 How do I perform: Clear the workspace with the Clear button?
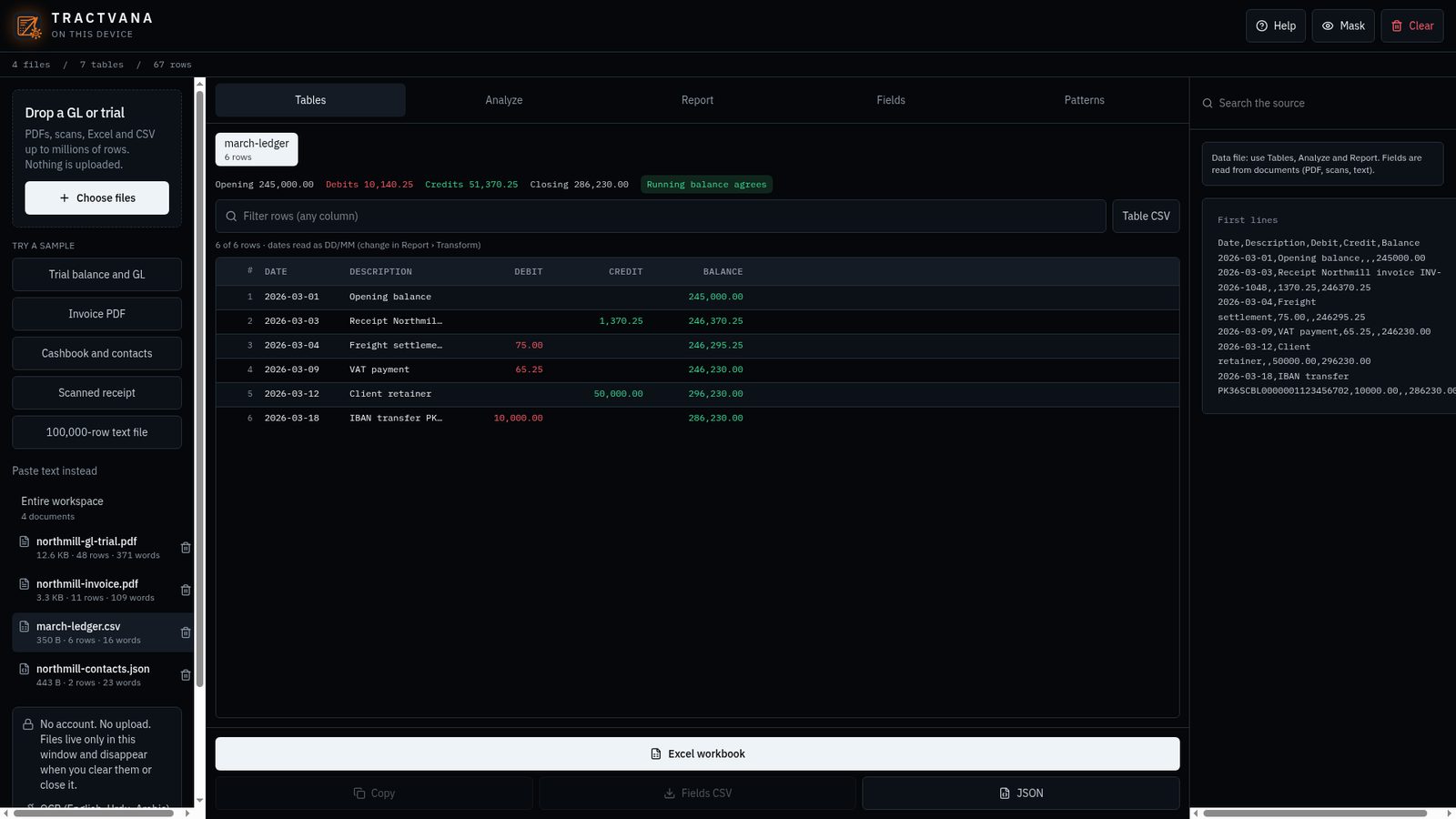tap(1412, 26)
